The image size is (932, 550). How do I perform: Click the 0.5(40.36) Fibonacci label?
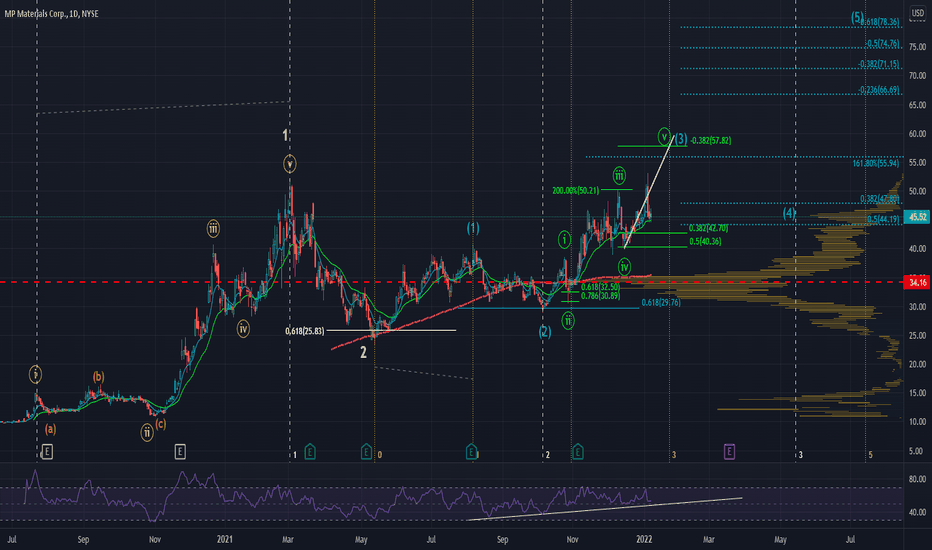[705, 241]
